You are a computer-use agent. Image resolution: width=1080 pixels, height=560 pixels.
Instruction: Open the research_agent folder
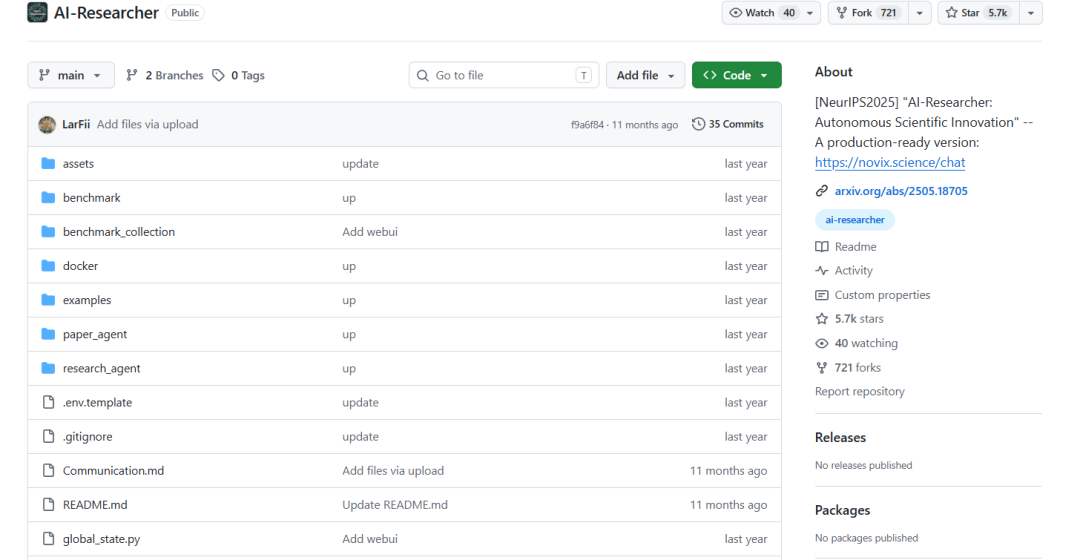point(101,369)
